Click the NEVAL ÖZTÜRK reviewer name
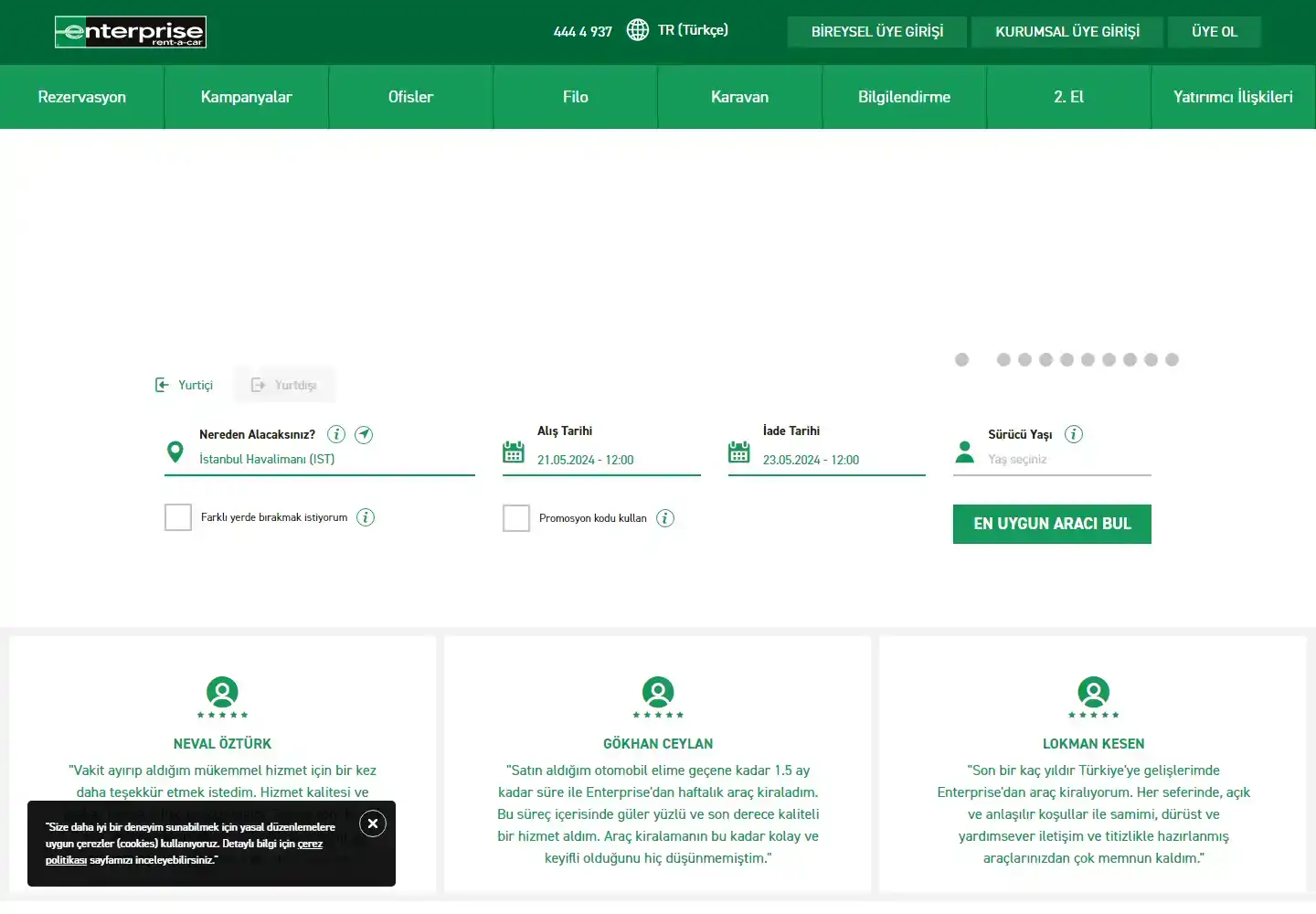This screenshot has height=914, width=1316. point(222,744)
